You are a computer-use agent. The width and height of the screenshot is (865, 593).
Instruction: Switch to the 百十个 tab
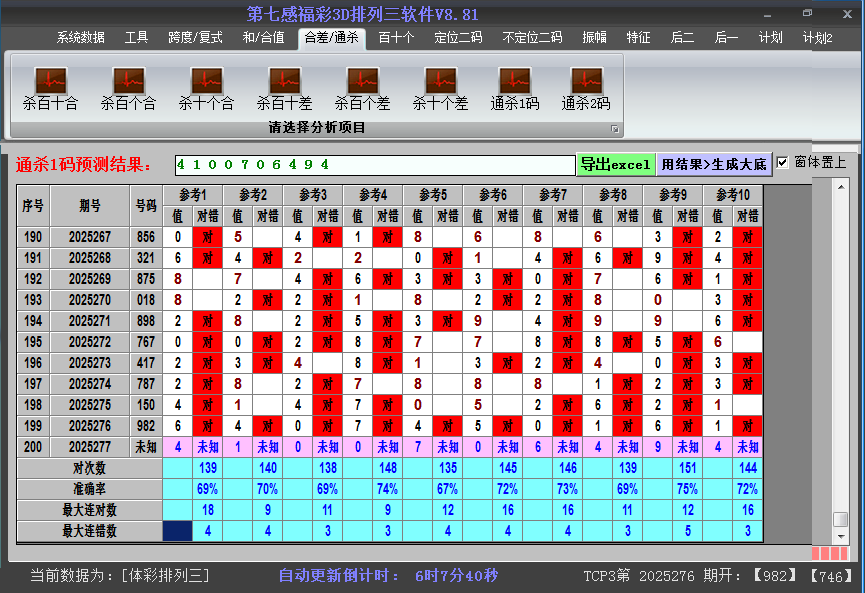click(395, 38)
